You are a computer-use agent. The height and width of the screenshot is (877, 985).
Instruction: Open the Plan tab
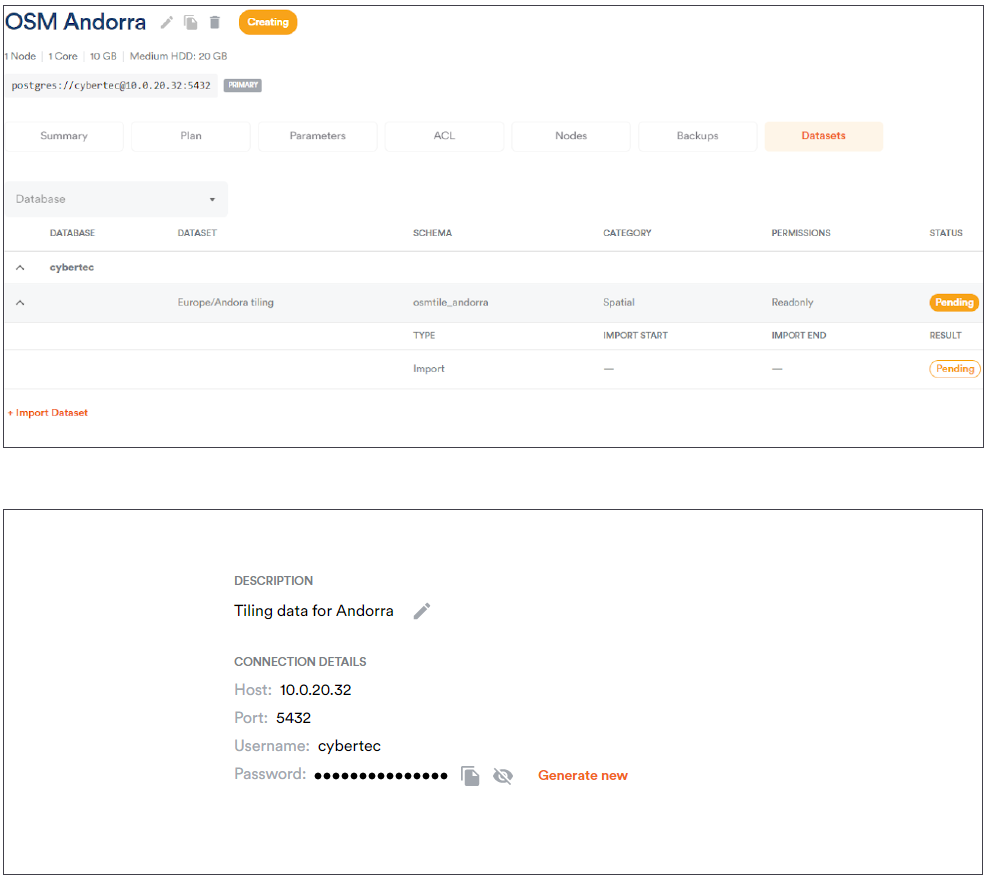tap(191, 136)
